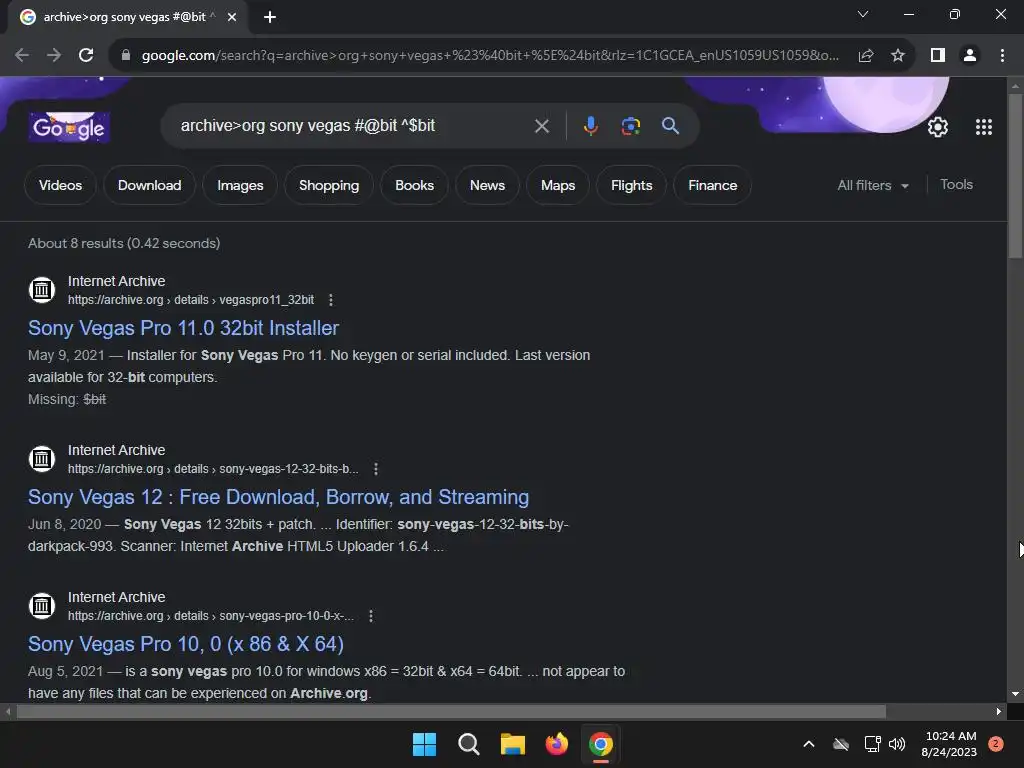The image size is (1024, 768).
Task: Clear the search box text
Action: click(541, 126)
